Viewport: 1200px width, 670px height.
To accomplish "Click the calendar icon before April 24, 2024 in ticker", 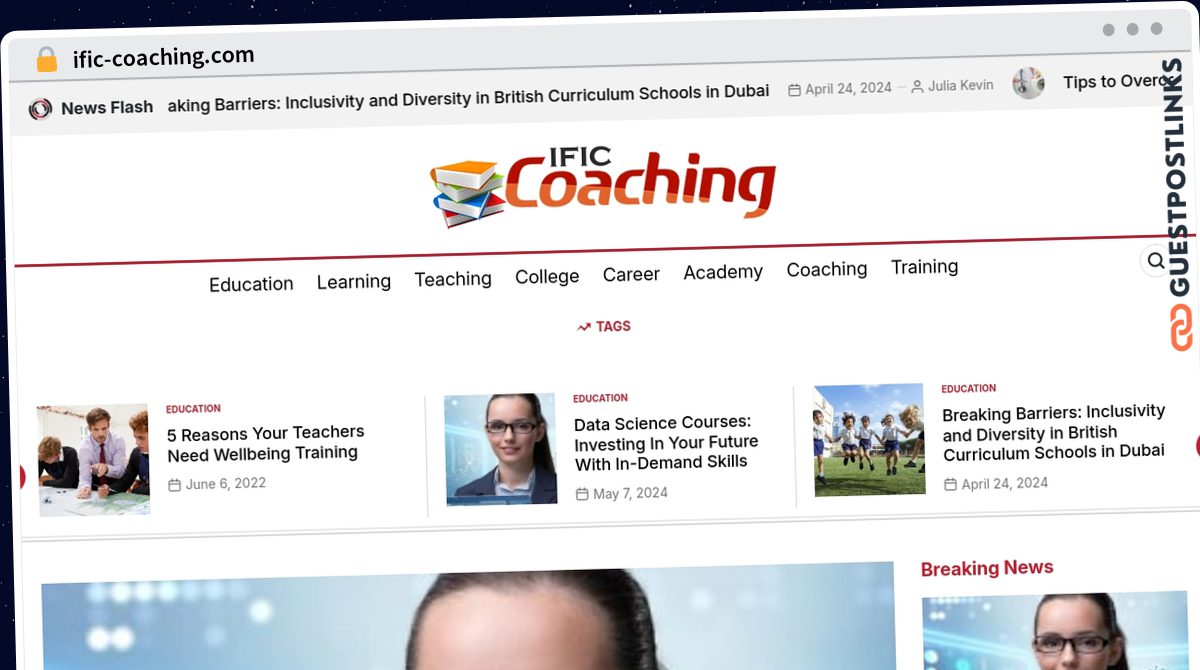I will click(794, 90).
